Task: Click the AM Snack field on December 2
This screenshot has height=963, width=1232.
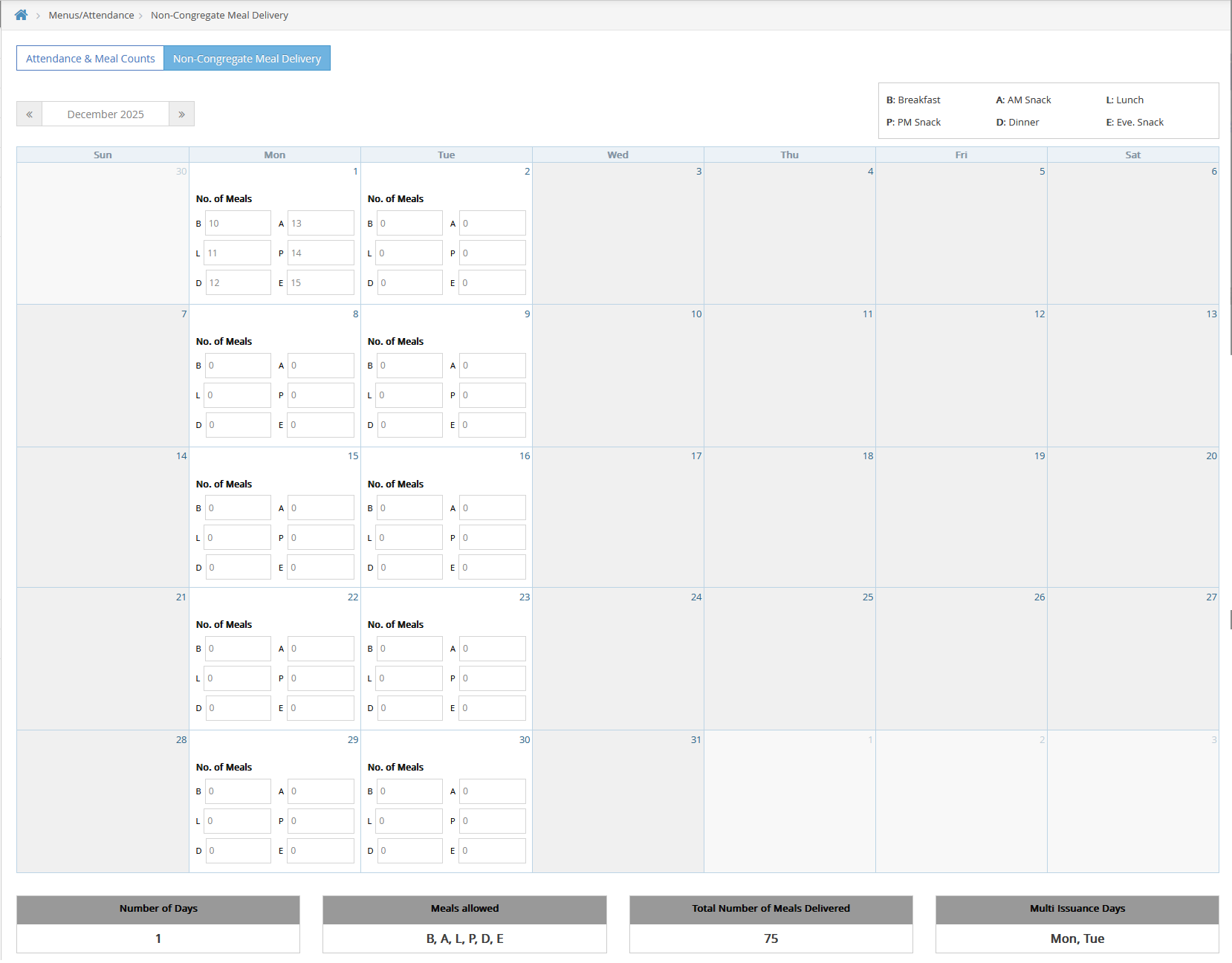Action: click(x=492, y=223)
